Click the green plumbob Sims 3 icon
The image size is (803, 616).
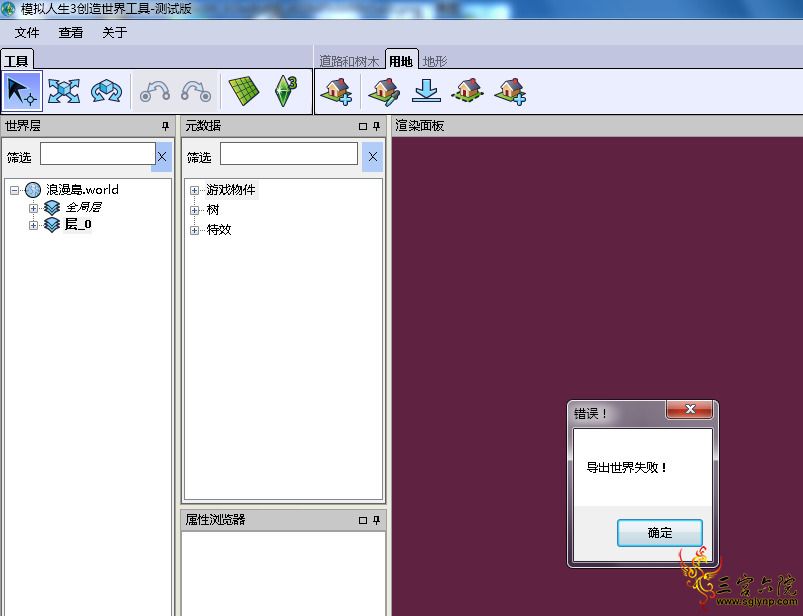[285, 91]
